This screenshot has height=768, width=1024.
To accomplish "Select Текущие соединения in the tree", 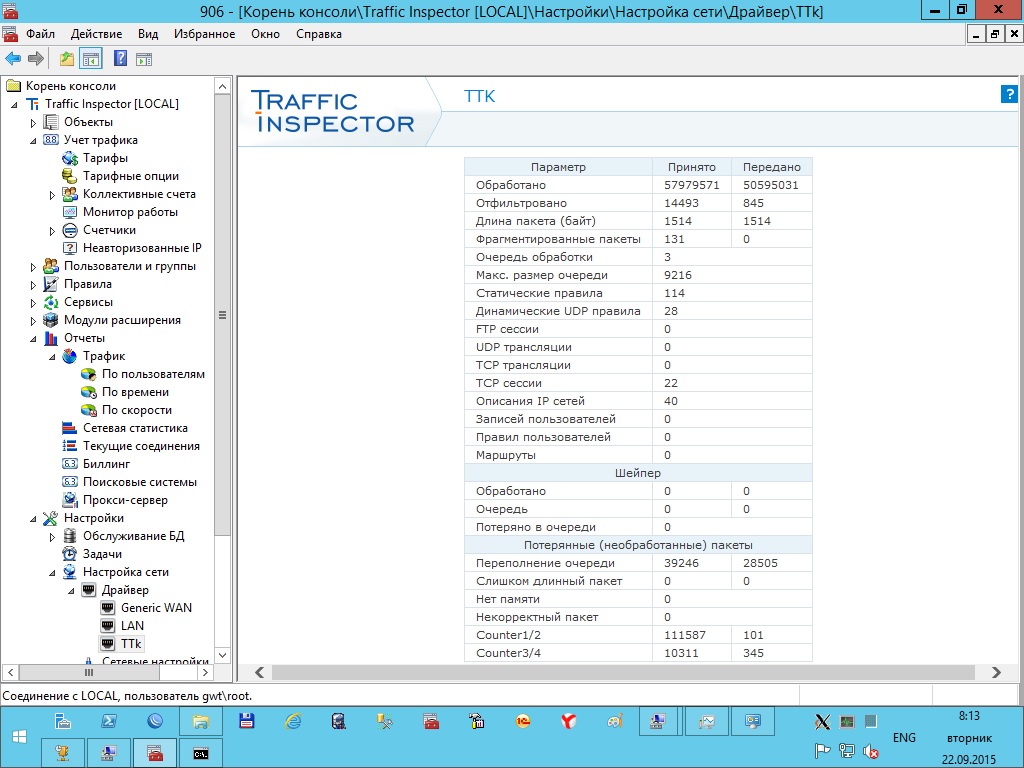I will (x=141, y=446).
